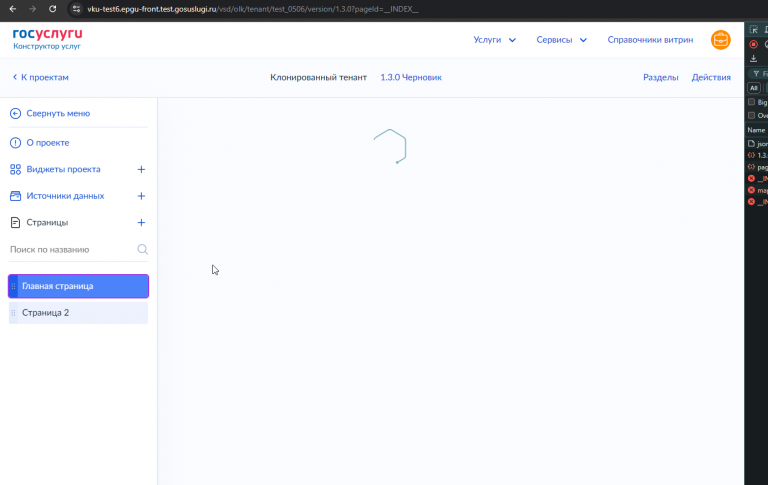768x485 pixels.
Task: Open О проекте section
Action: click(x=48, y=143)
